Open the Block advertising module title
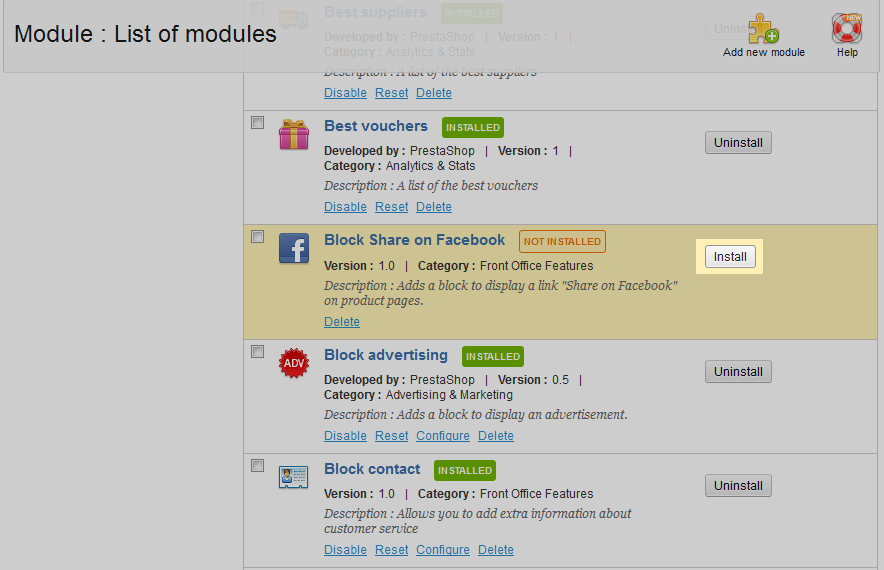The height and width of the screenshot is (570, 884). point(385,355)
